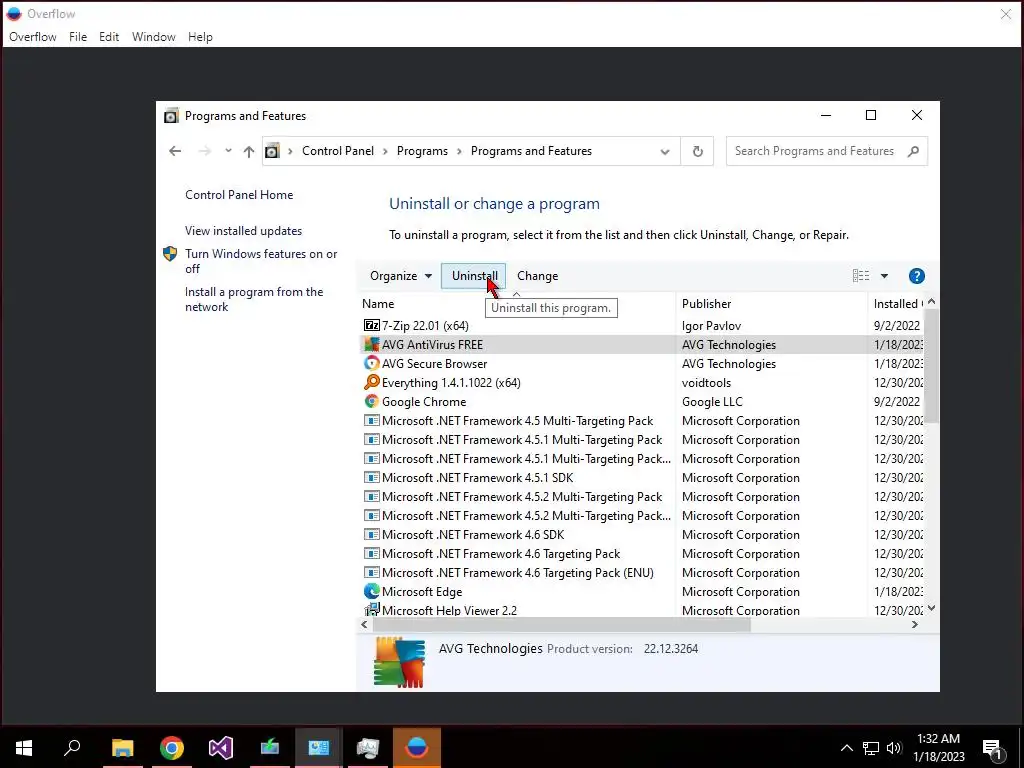Click Install a program from the network

tap(253, 299)
